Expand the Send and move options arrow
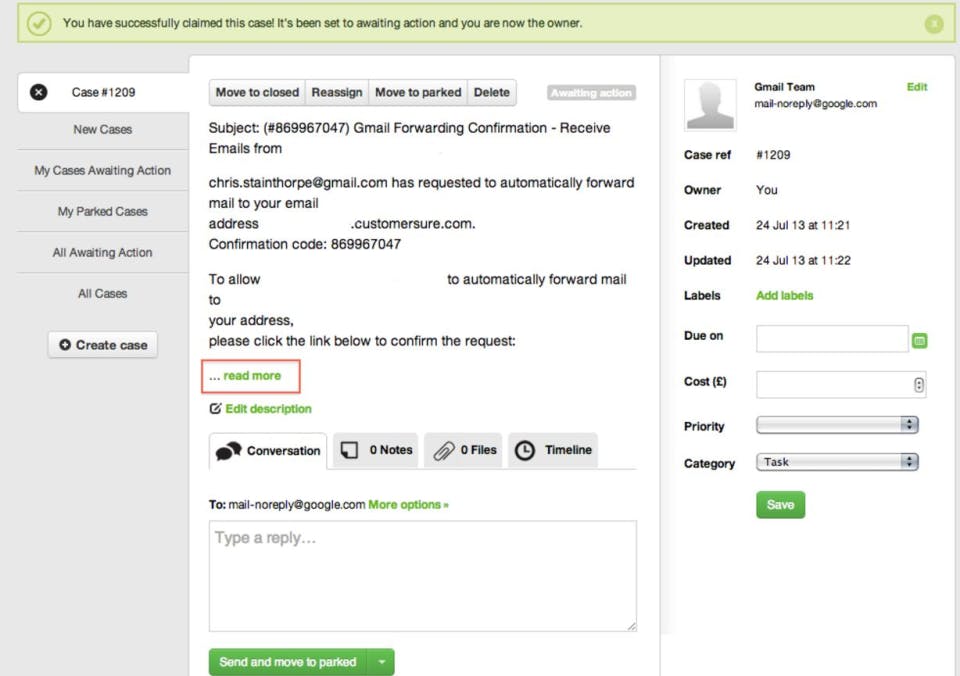 [382, 662]
